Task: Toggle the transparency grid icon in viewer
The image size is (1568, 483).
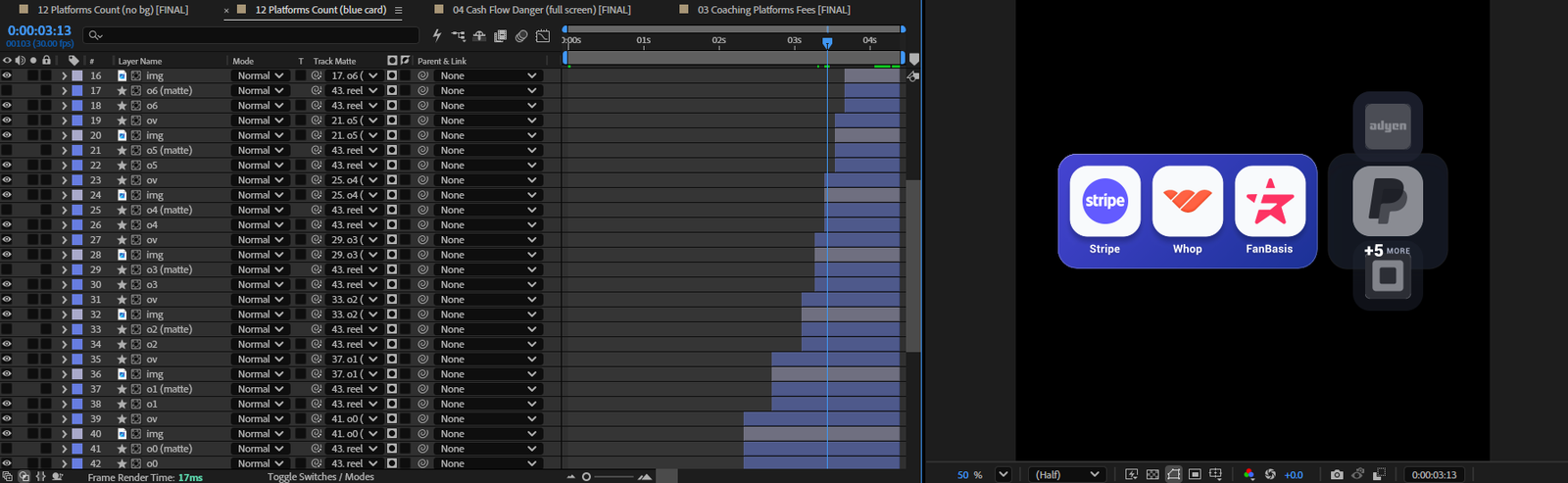Action: pos(1152,474)
